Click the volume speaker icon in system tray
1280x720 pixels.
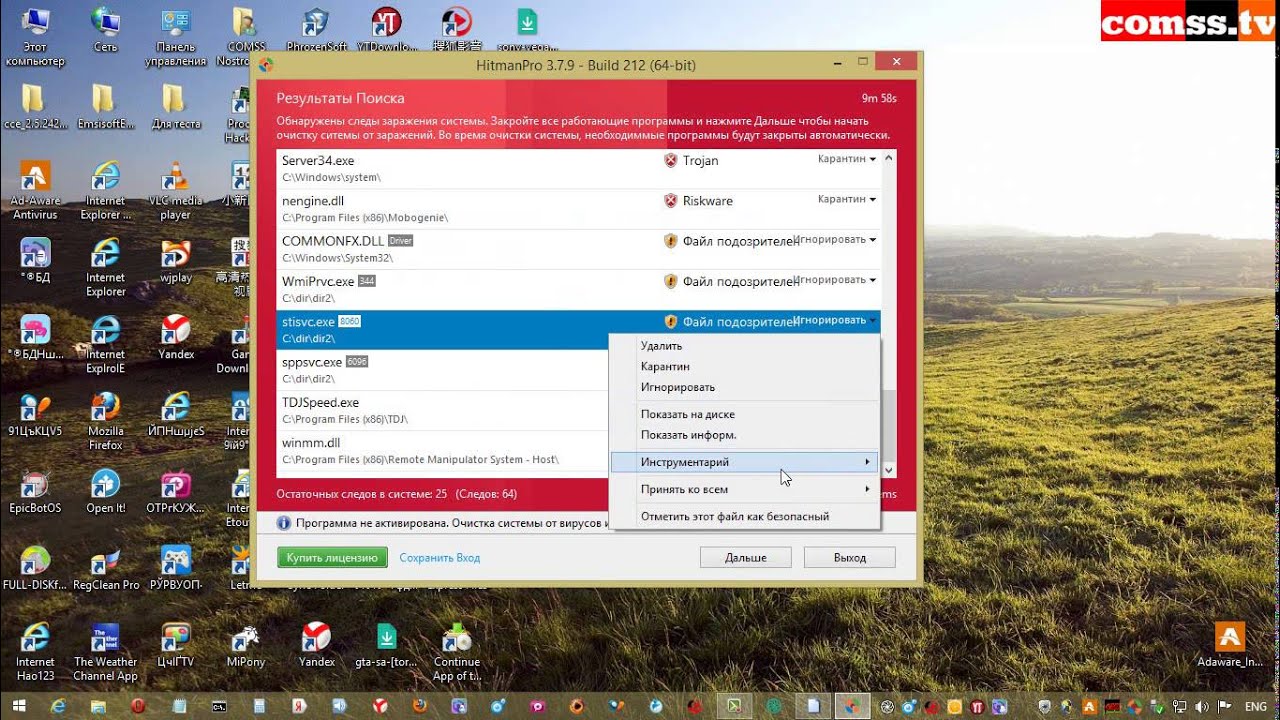(x=1201, y=707)
